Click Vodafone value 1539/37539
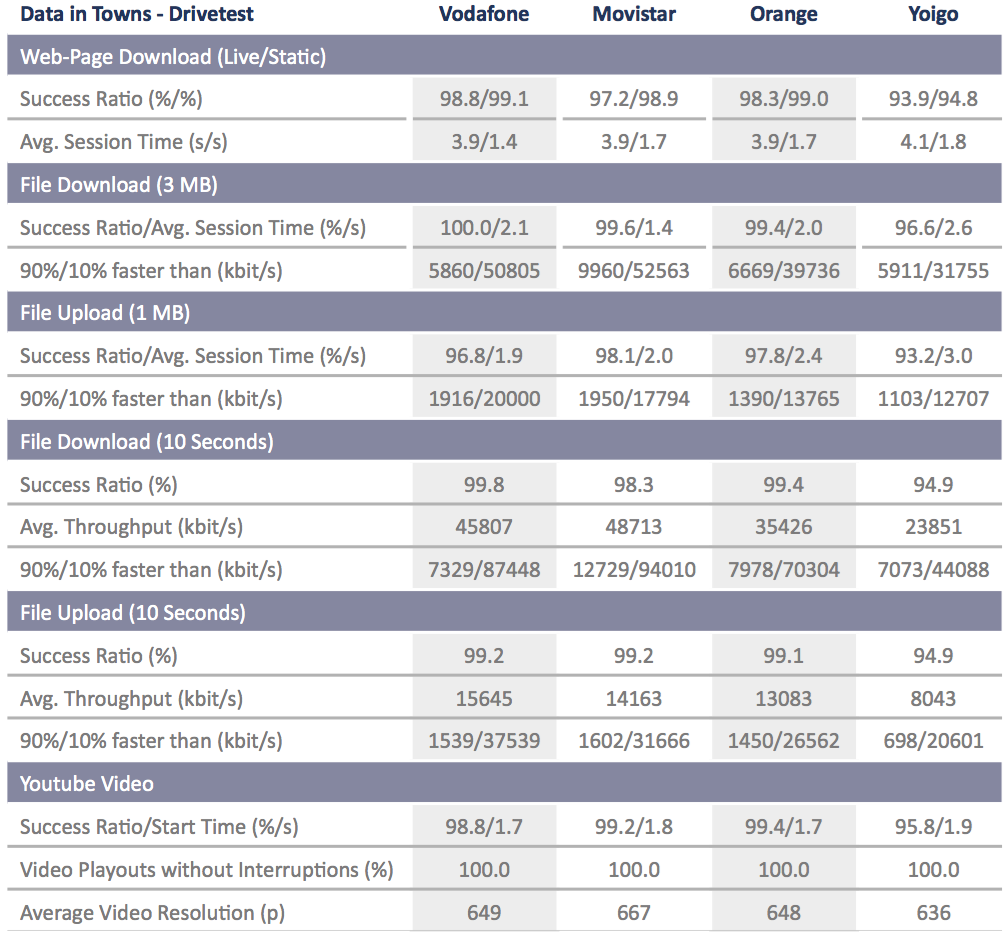Viewport: 1008px width, 940px height. pyautogui.click(x=484, y=741)
